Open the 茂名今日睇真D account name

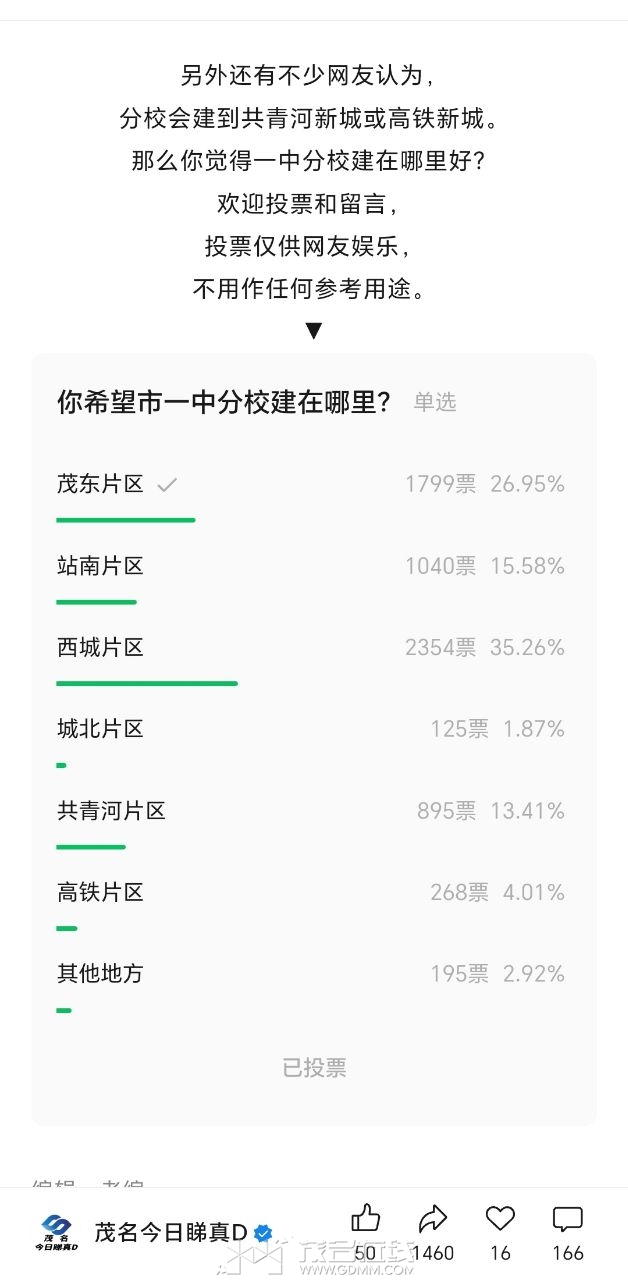point(171,1232)
